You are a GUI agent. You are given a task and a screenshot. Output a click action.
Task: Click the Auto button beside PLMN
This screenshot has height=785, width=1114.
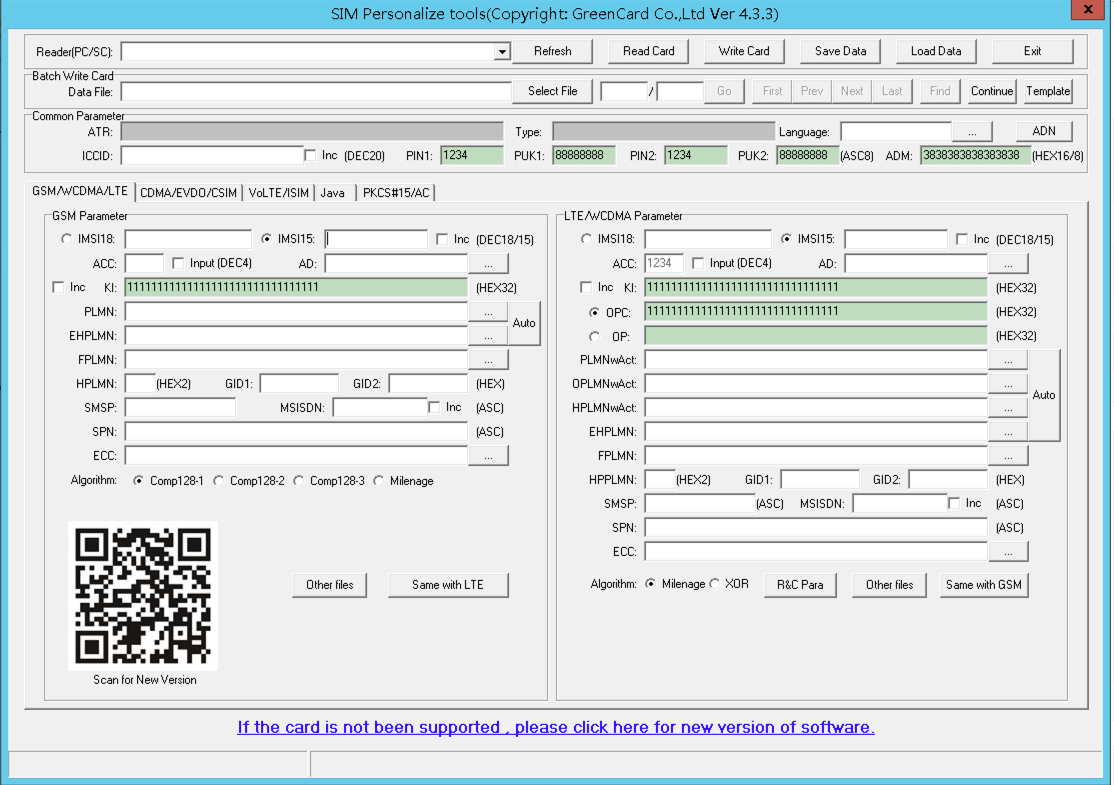pos(525,323)
